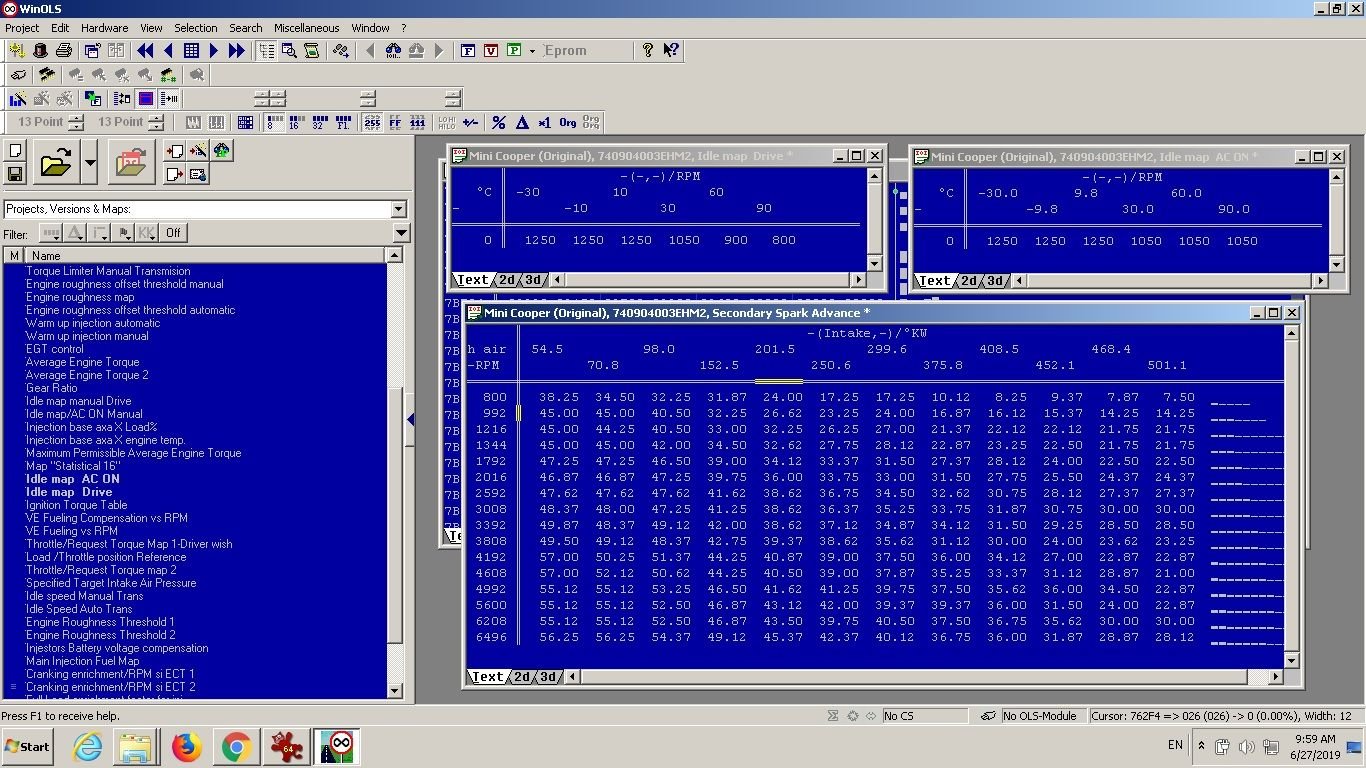Screen dimensions: 1366x768
Task: Click the open project folder icon
Action: click(56, 162)
